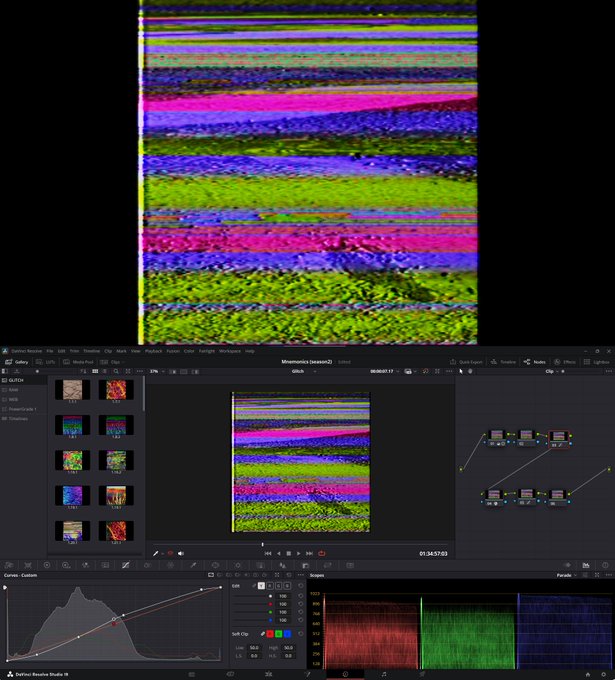The width and height of the screenshot is (615, 680).
Task: Open the Curves panel three-dot options menu
Action: (x=301, y=575)
